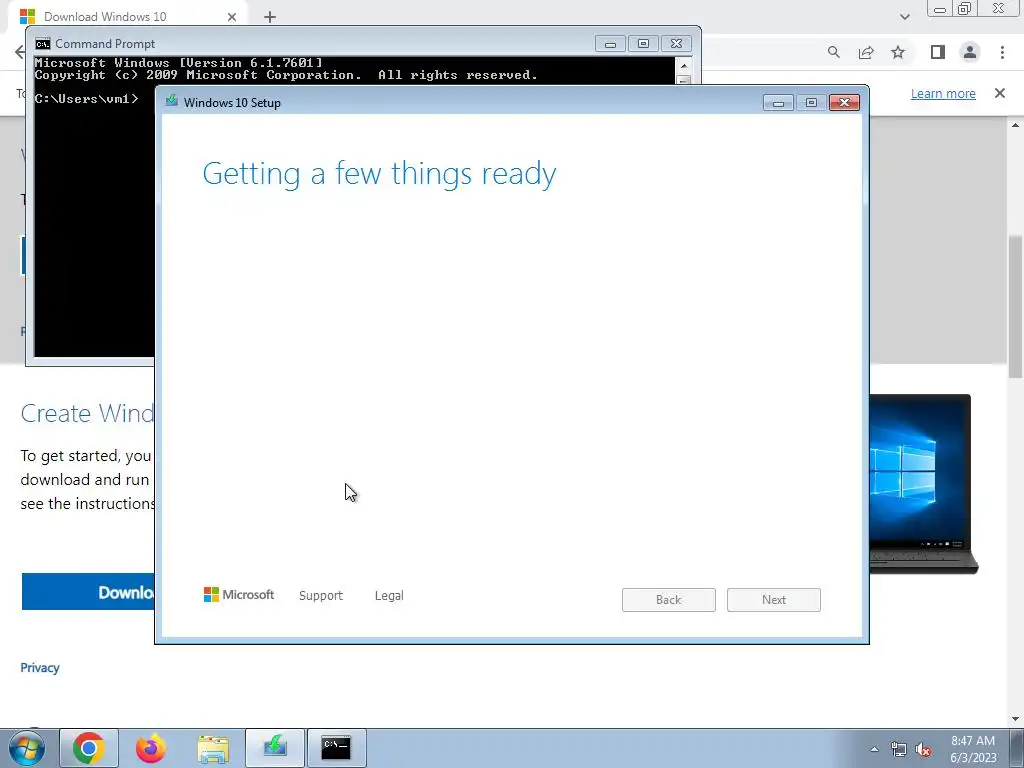Dismiss the Chrome info bar
The width and height of the screenshot is (1024, 768).
coord(1000,93)
